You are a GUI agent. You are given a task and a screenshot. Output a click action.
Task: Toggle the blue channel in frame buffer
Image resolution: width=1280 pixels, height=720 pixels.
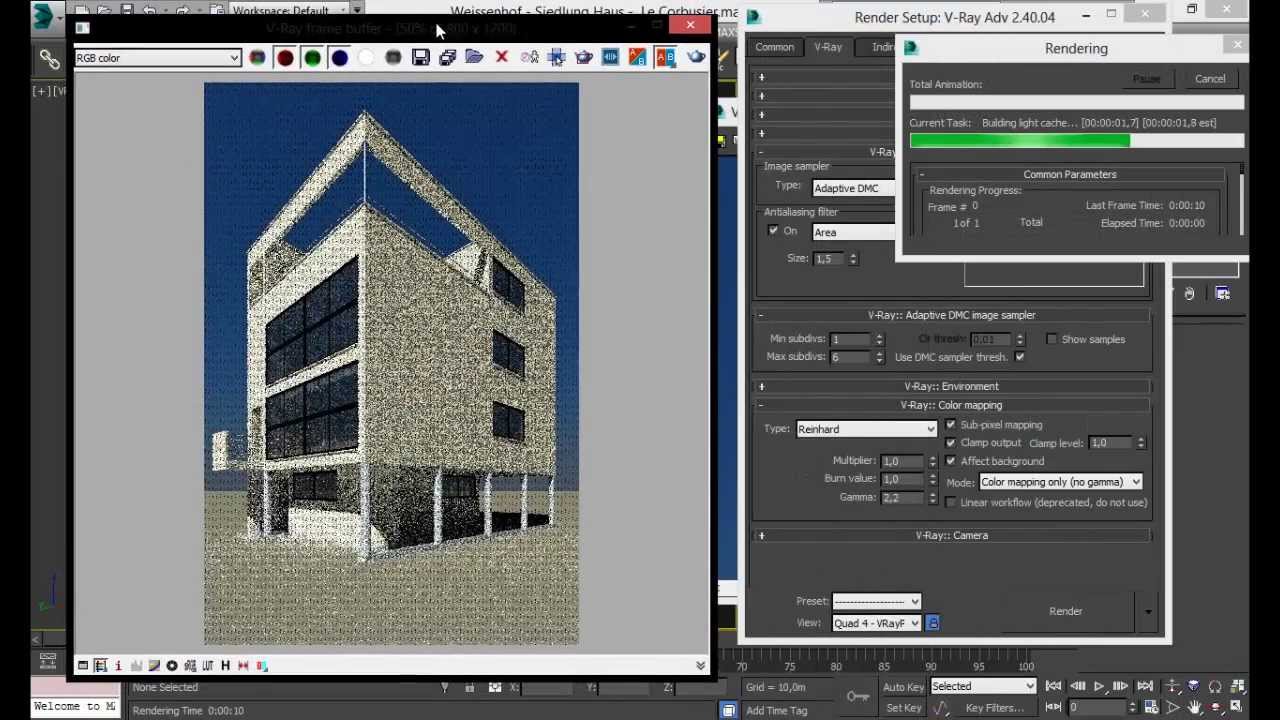[339, 58]
